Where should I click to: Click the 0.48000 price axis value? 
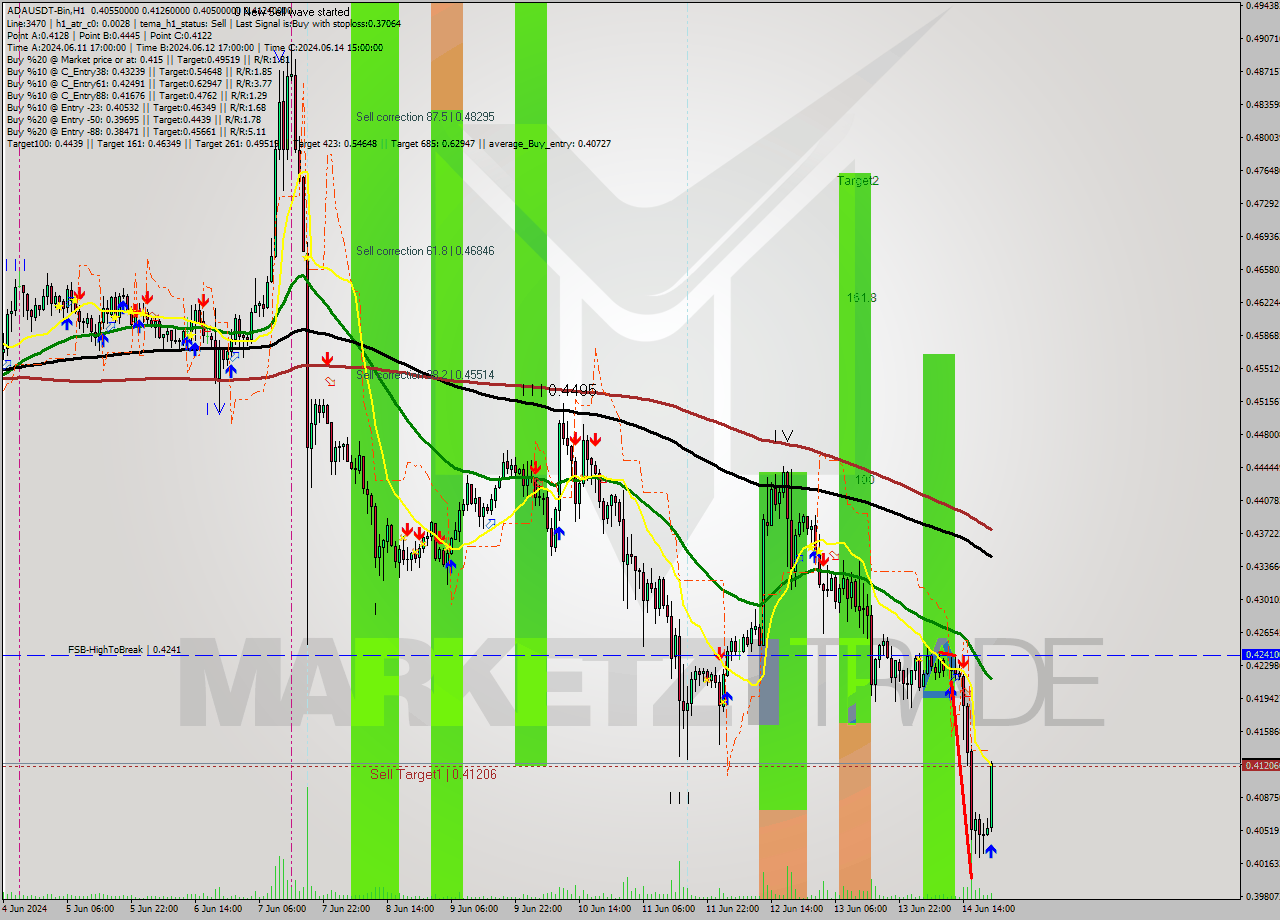click(x=1262, y=137)
